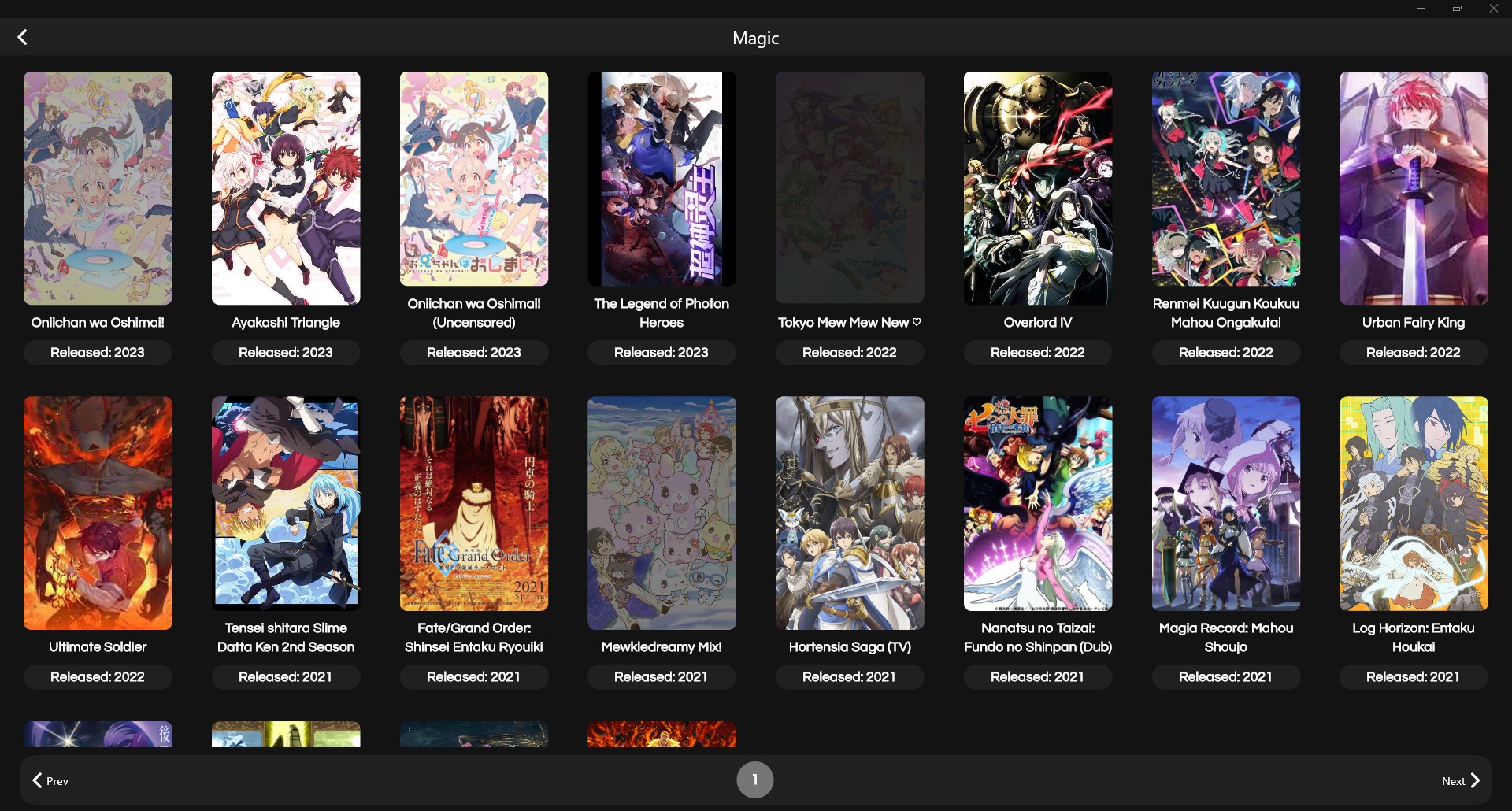Viewport: 1512px width, 811px height.
Task: Open the Ayakashi Triangle poster
Action: (x=286, y=188)
